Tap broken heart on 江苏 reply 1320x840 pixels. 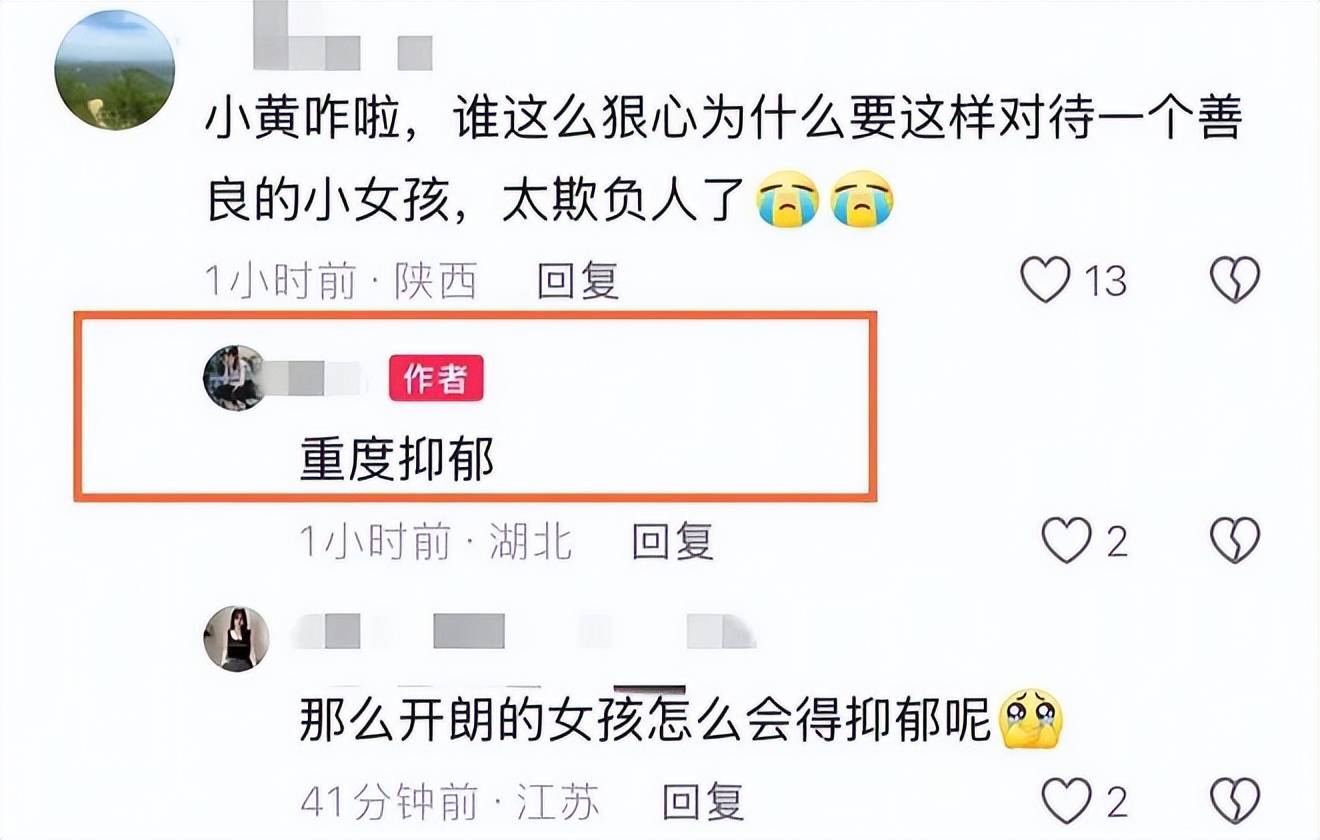click(1235, 800)
